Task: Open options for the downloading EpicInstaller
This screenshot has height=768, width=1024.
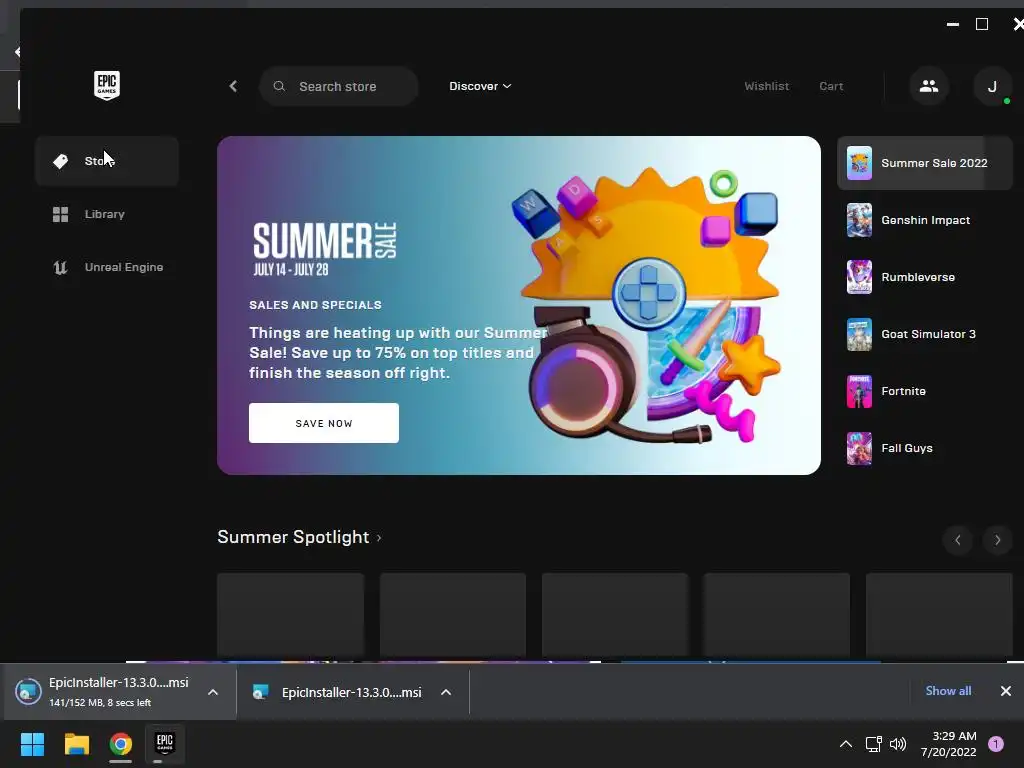Action: point(213,692)
